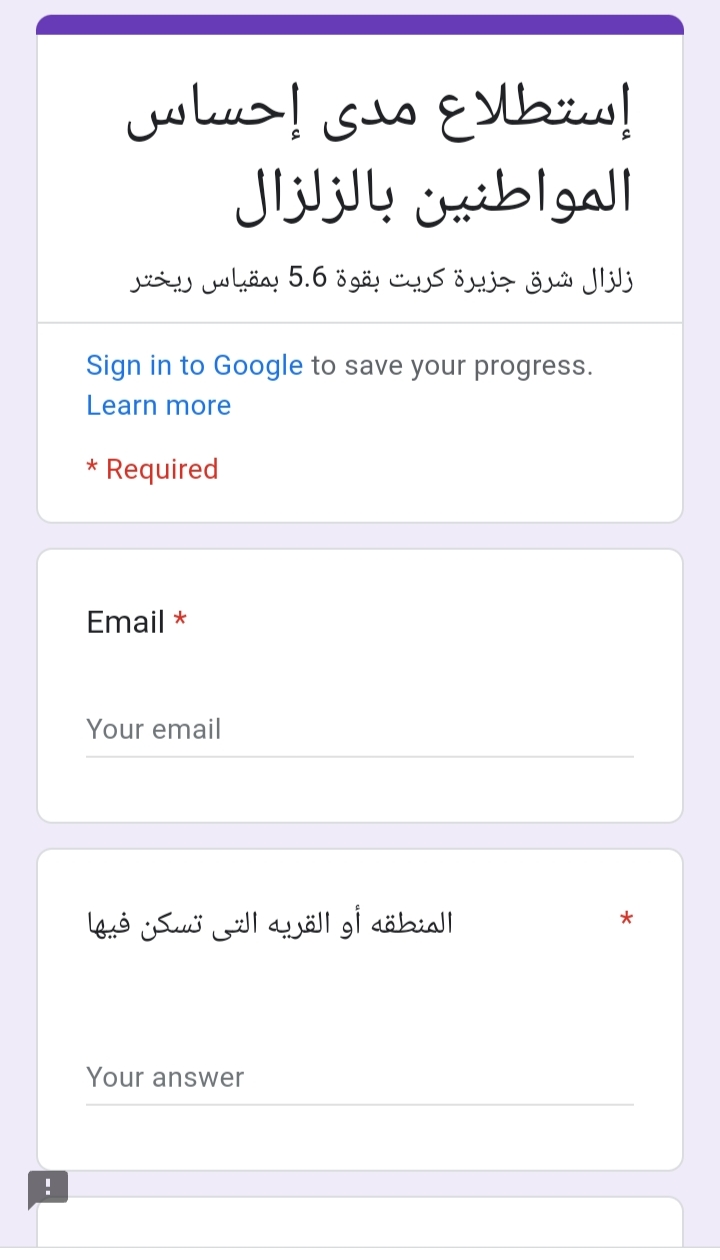Click the divider line below the form description
The image size is (720, 1260).
360,323
